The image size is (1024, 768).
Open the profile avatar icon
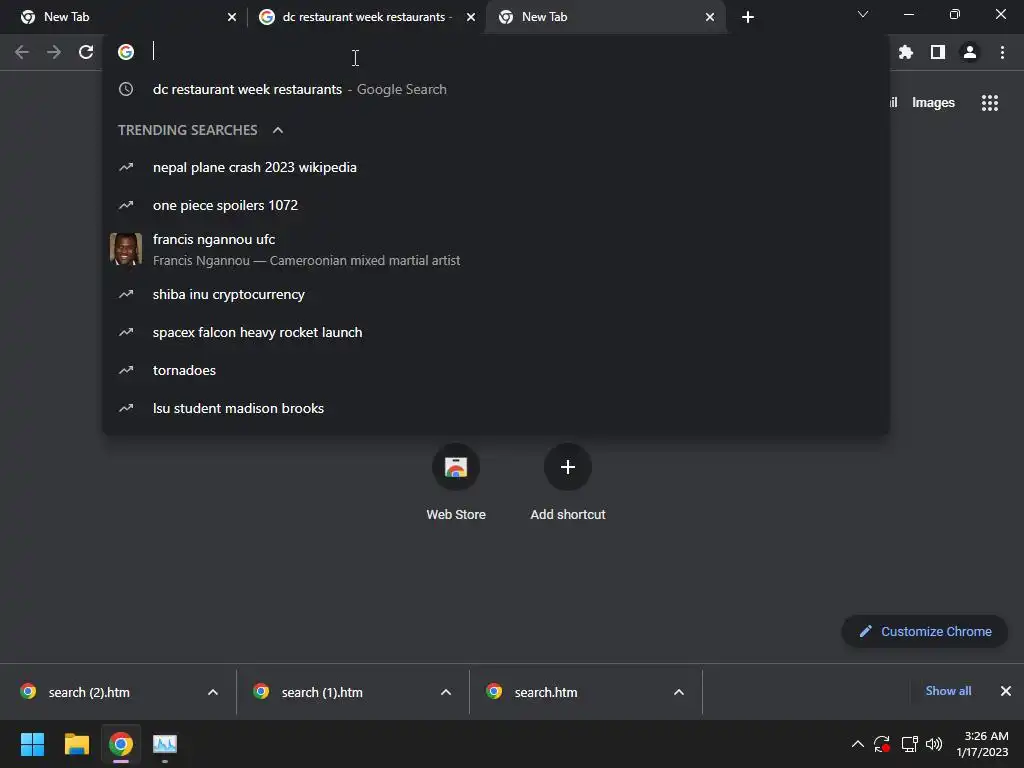970,52
